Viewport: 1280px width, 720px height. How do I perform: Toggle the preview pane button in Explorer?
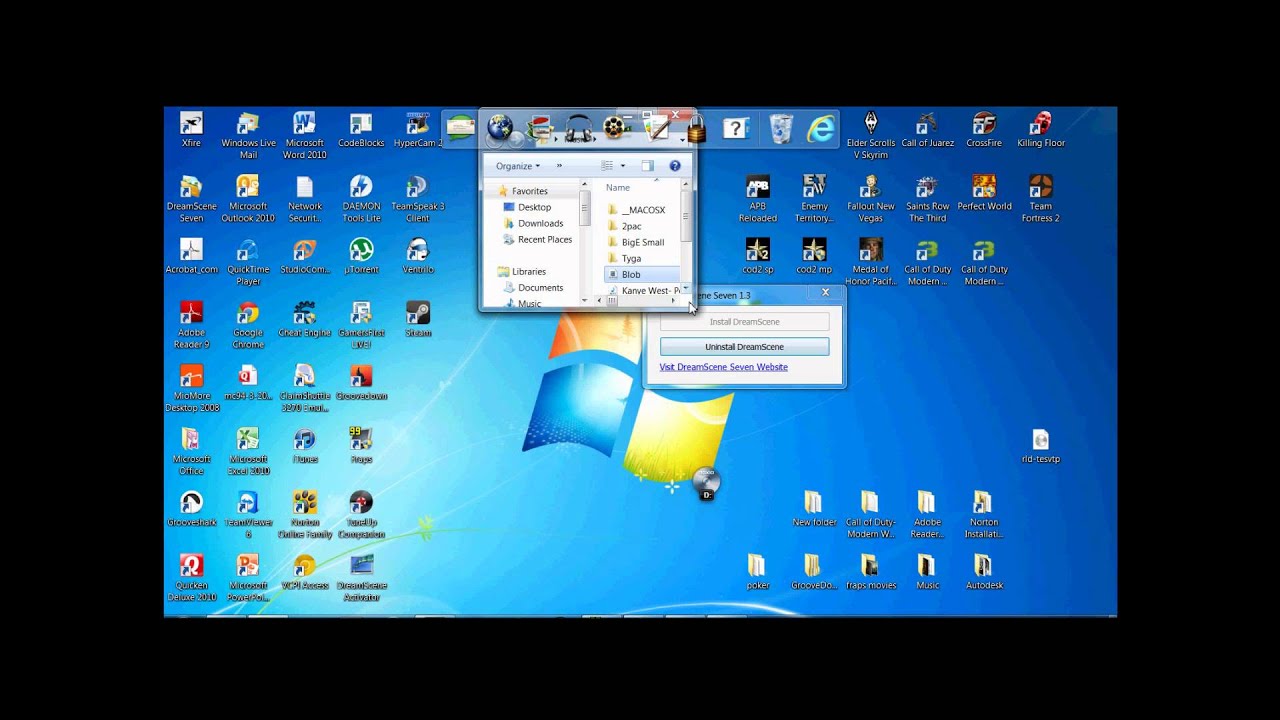tap(647, 166)
